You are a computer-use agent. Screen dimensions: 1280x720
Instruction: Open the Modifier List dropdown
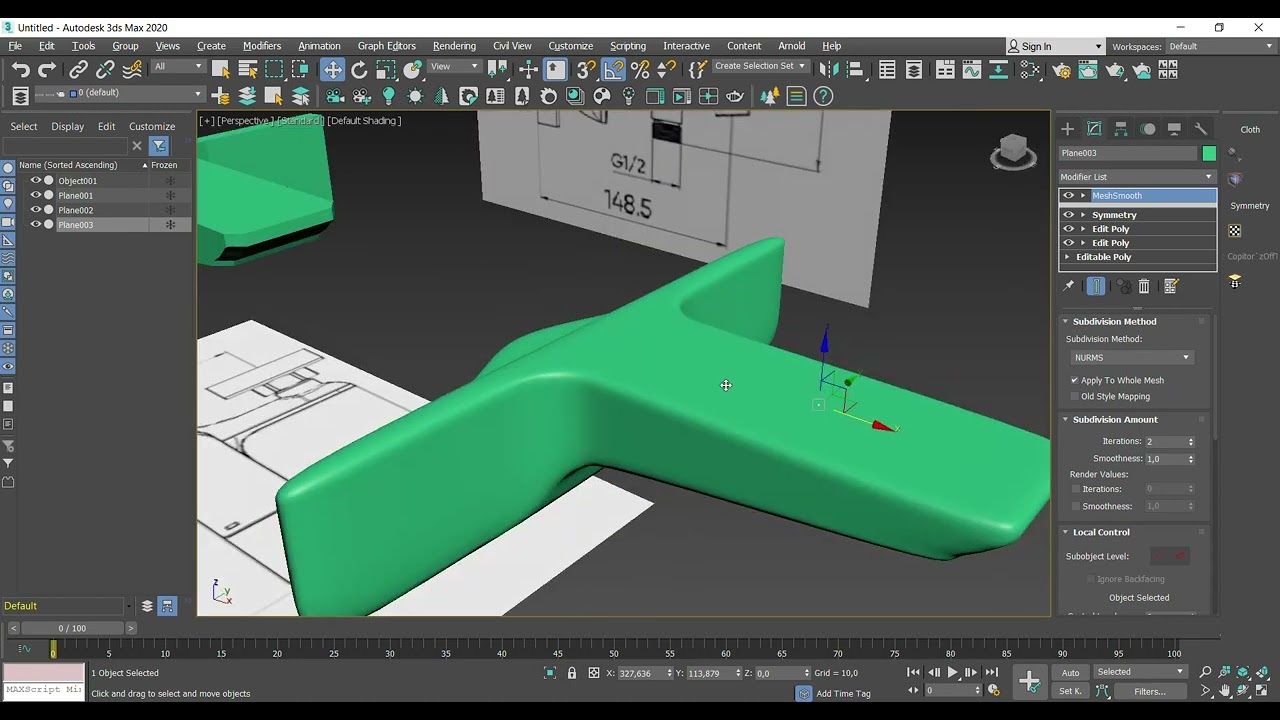pos(1136,177)
